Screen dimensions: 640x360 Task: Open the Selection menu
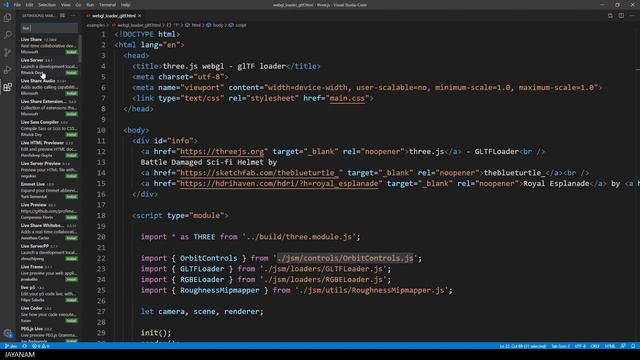47,5
